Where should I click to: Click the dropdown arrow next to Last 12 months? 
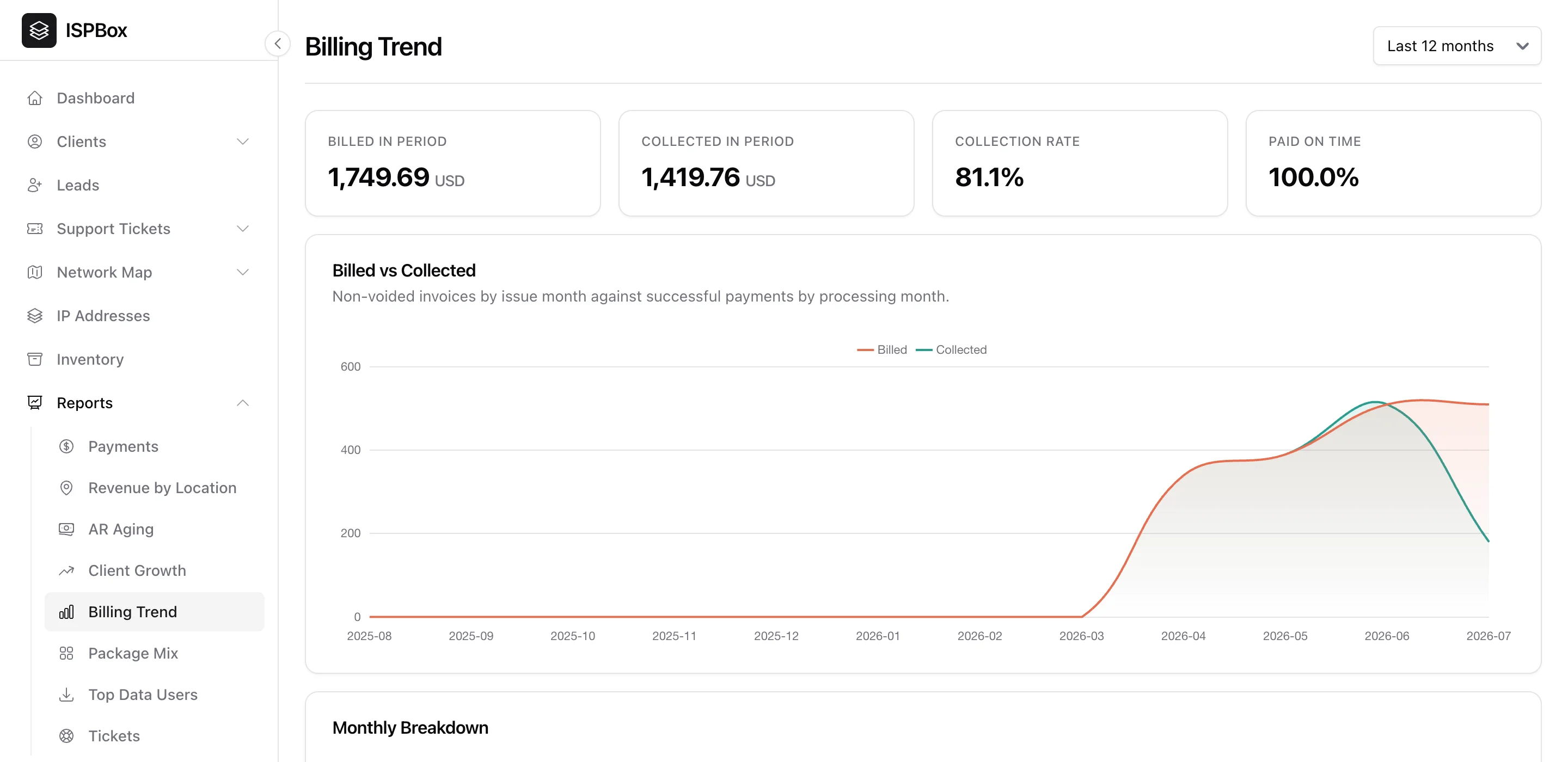tap(1522, 46)
